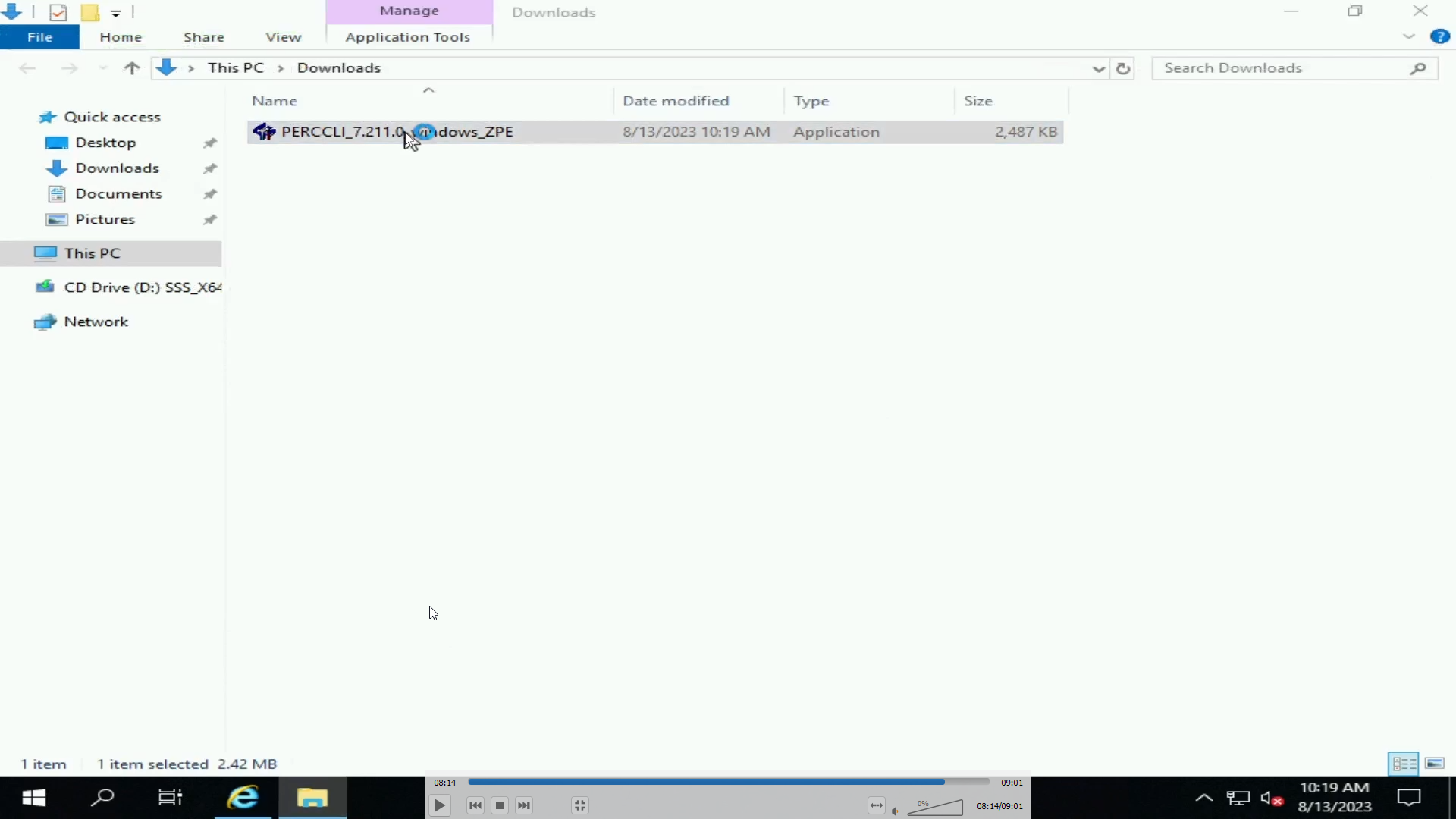Select the Downloads folder in sidebar
Screen dimensions: 1456x819
(117, 168)
